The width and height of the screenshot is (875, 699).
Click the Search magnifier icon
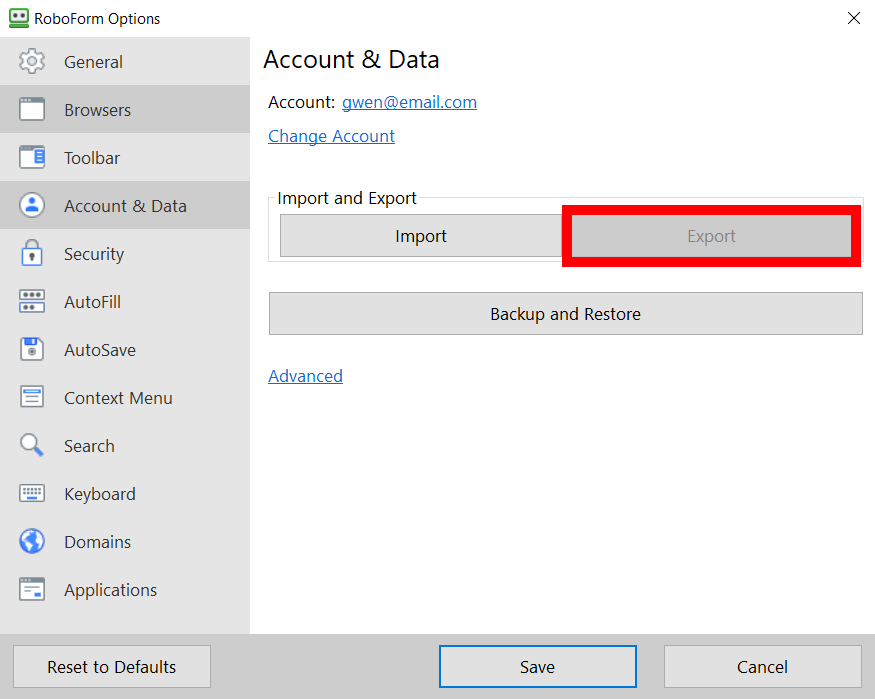[x=32, y=445]
